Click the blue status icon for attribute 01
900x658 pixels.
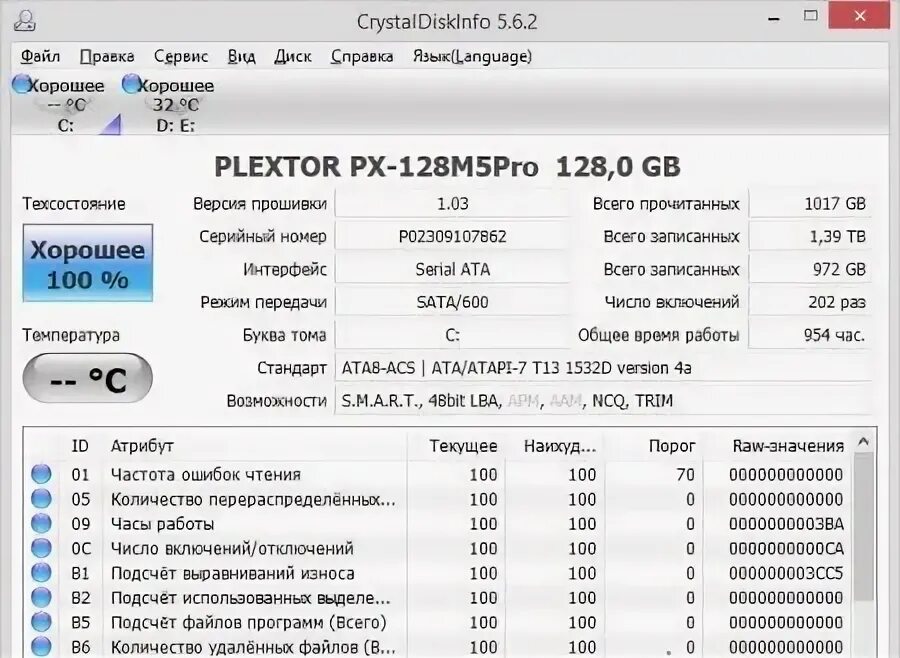(x=41, y=472)
